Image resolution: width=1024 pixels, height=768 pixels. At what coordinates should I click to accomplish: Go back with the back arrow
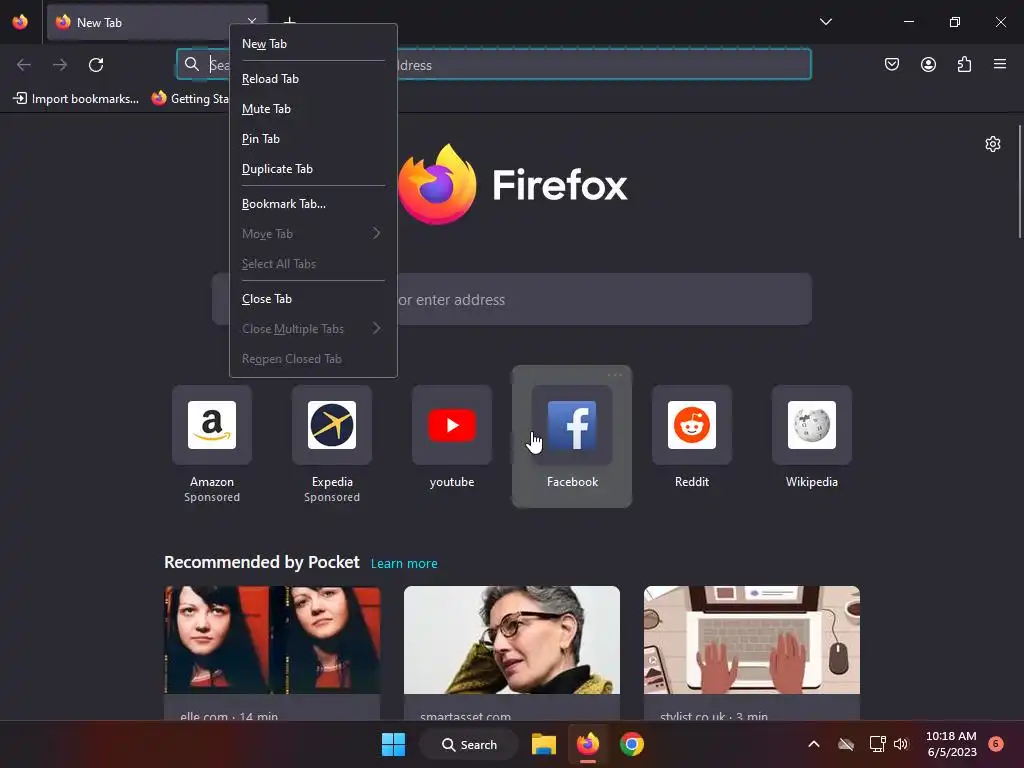tap(24, 65)
